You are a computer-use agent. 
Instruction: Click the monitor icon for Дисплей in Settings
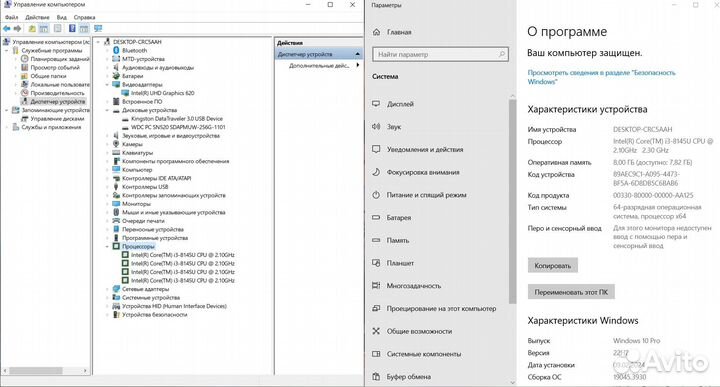tap(376, 104)
